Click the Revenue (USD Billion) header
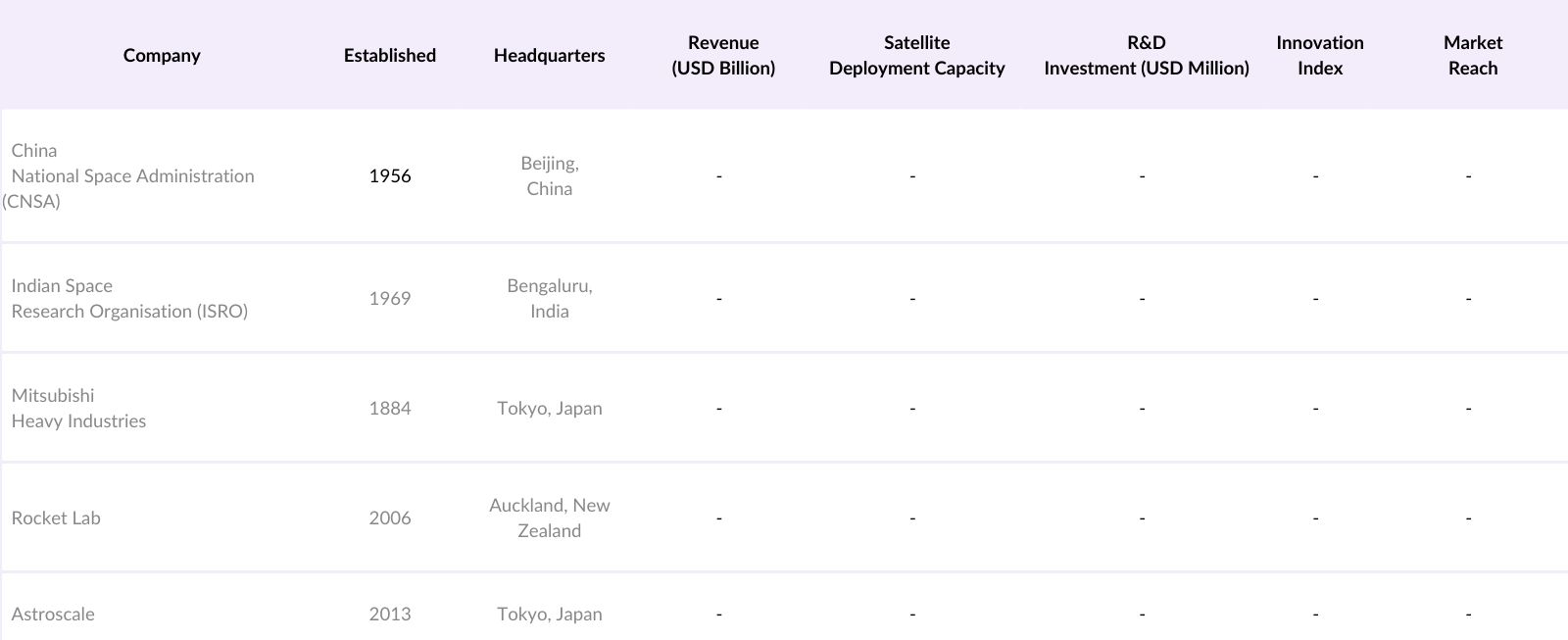This screenshot has width=1568, height=640. coord(722,56)
